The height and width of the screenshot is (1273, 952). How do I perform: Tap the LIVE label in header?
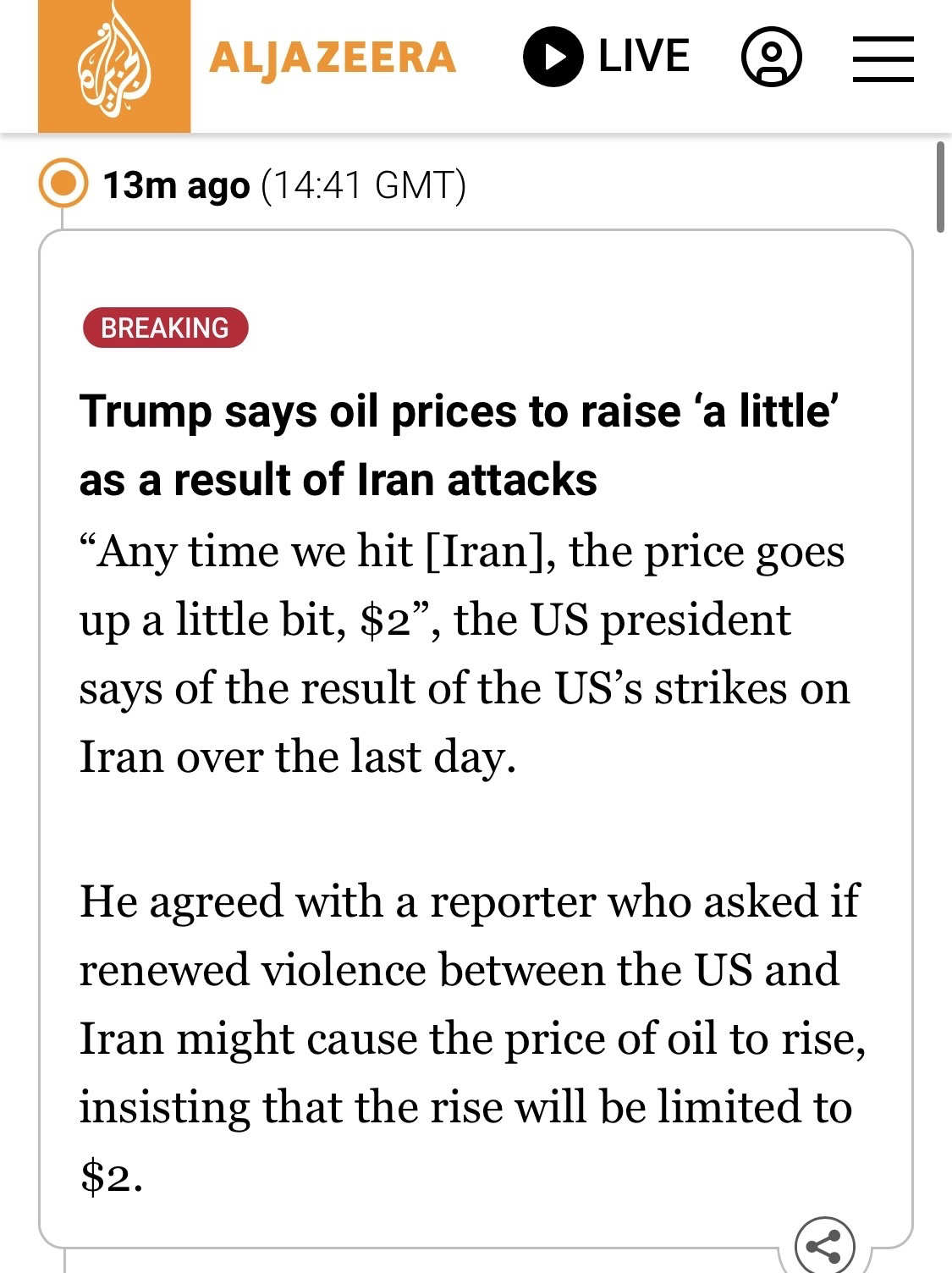point(644,57)
